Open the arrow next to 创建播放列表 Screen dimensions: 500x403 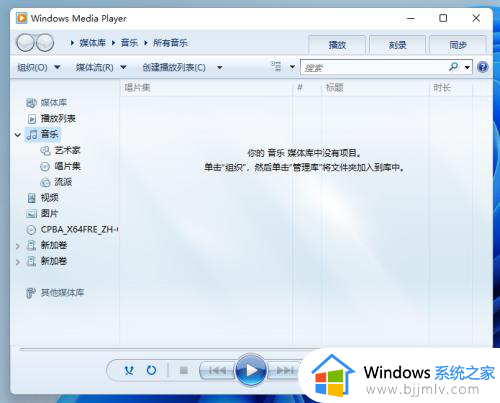220,68
